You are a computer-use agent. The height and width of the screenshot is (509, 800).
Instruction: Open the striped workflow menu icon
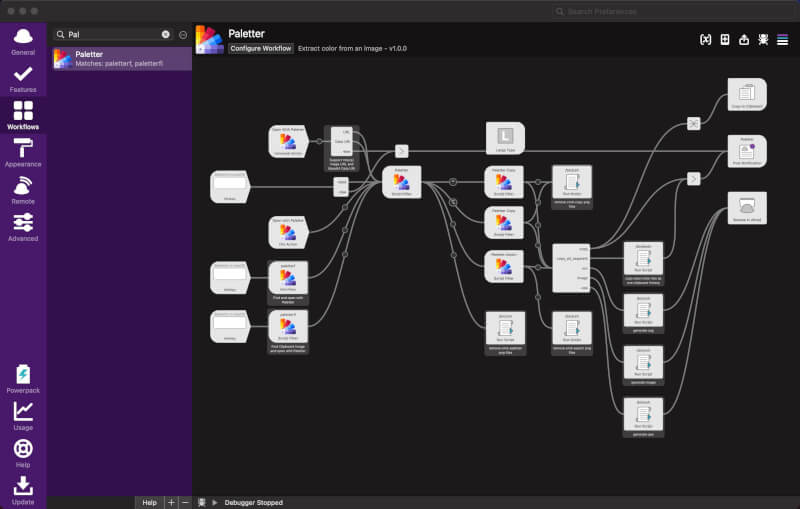[x=783, y=39]
